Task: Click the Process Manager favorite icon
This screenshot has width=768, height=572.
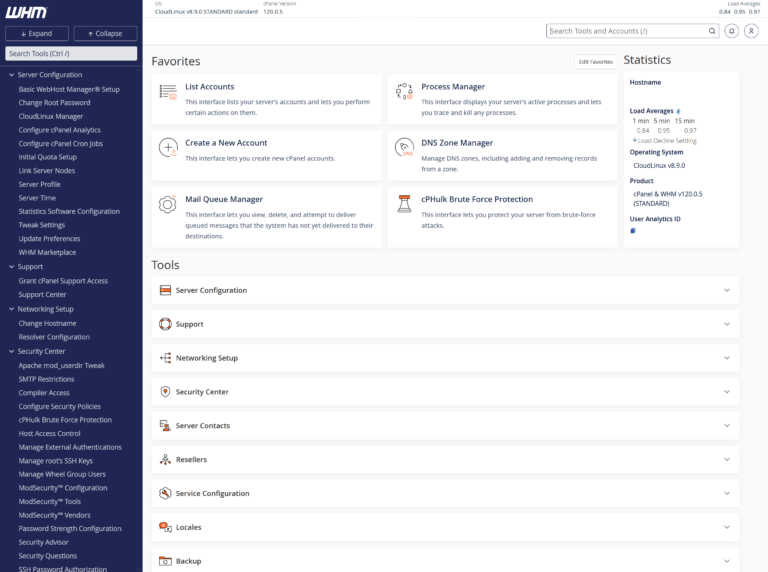Action: (404, 92)
